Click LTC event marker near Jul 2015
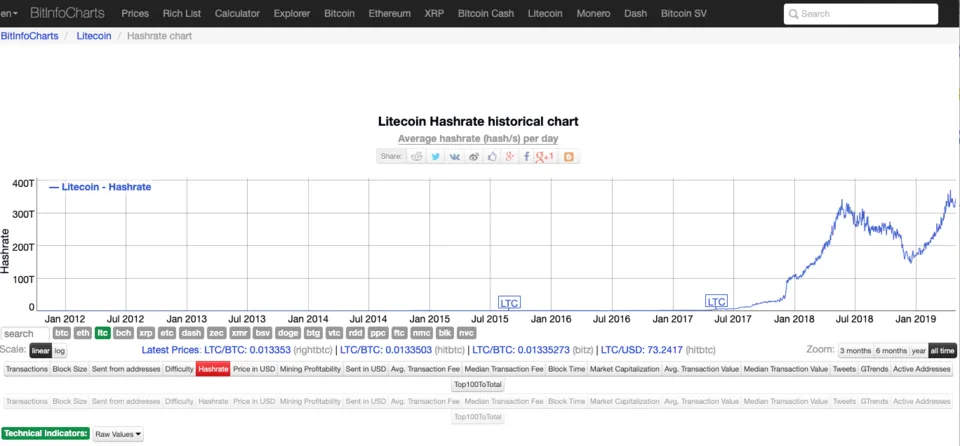This screenshot has height=446, width=960. (509, 302)
